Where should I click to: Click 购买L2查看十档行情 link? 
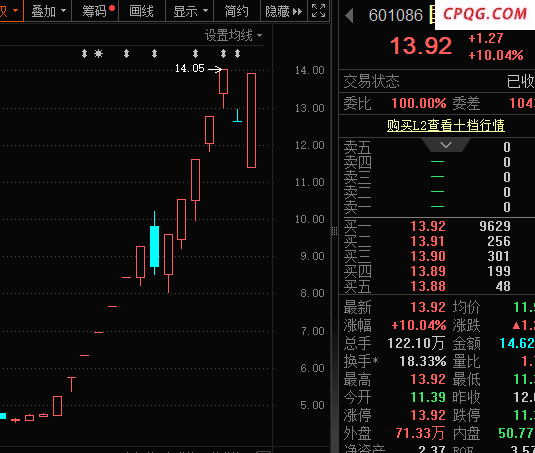(446, 125)
